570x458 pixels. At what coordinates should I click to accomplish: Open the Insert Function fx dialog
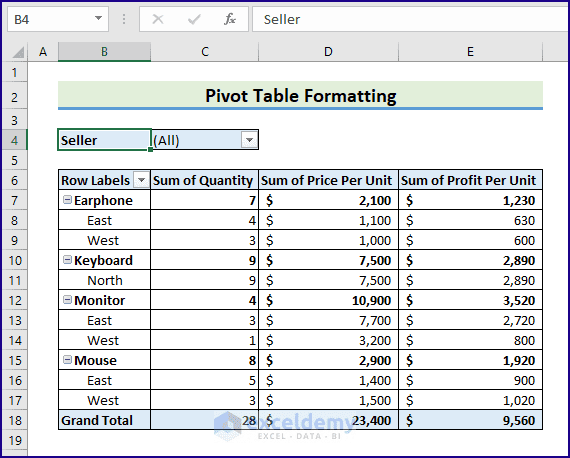(x=230, y=19)
